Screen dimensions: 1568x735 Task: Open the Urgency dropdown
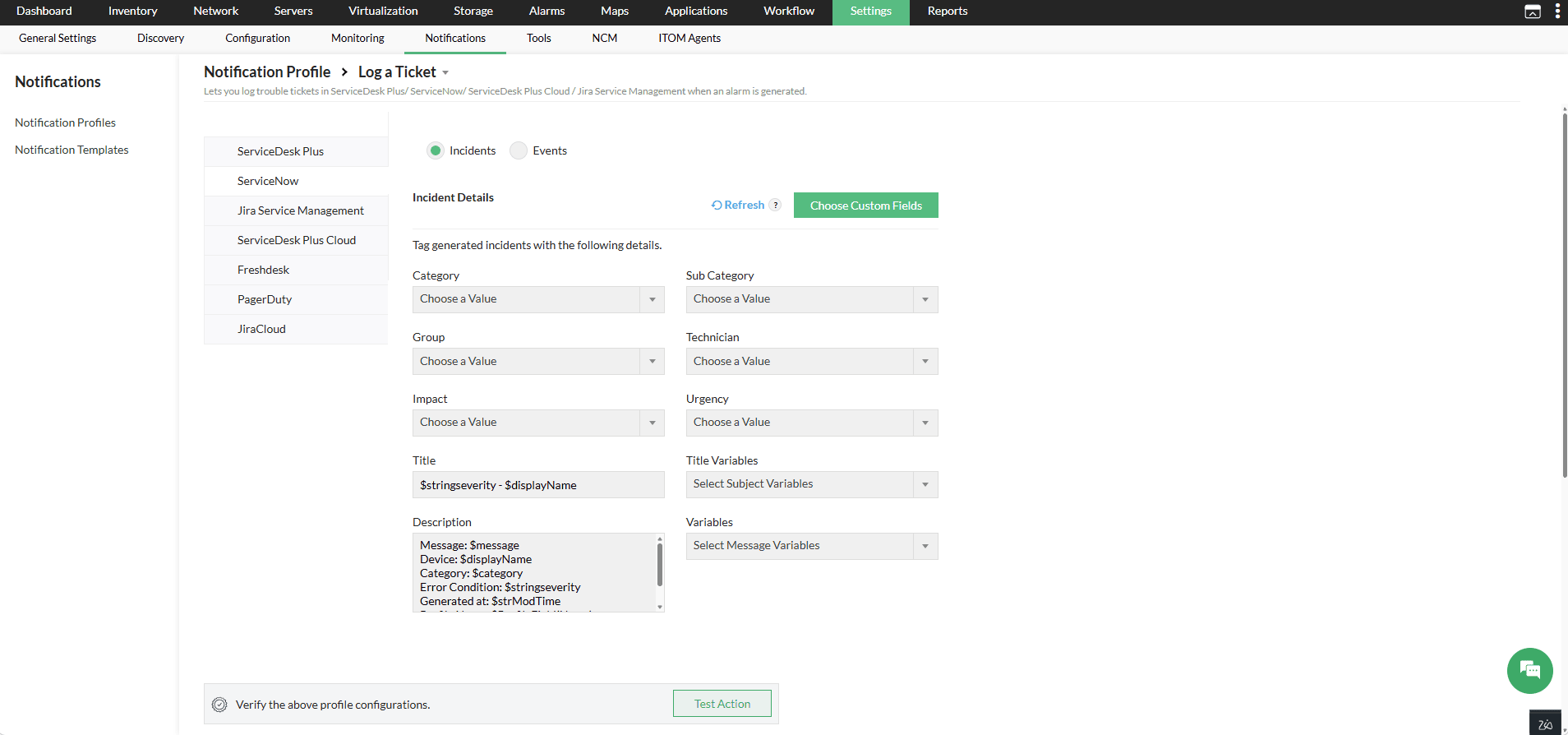[812, 423]
